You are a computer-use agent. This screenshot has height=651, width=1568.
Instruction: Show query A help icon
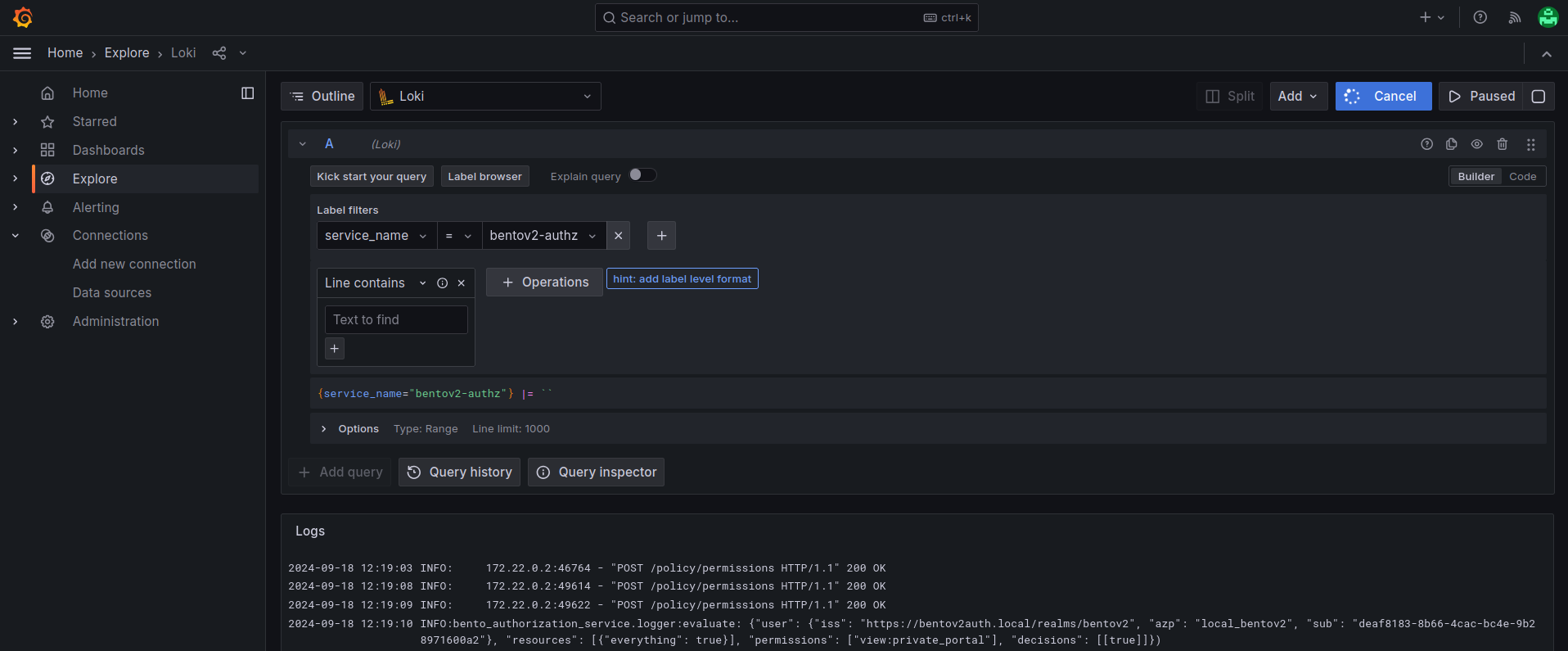coord(1427,144)
